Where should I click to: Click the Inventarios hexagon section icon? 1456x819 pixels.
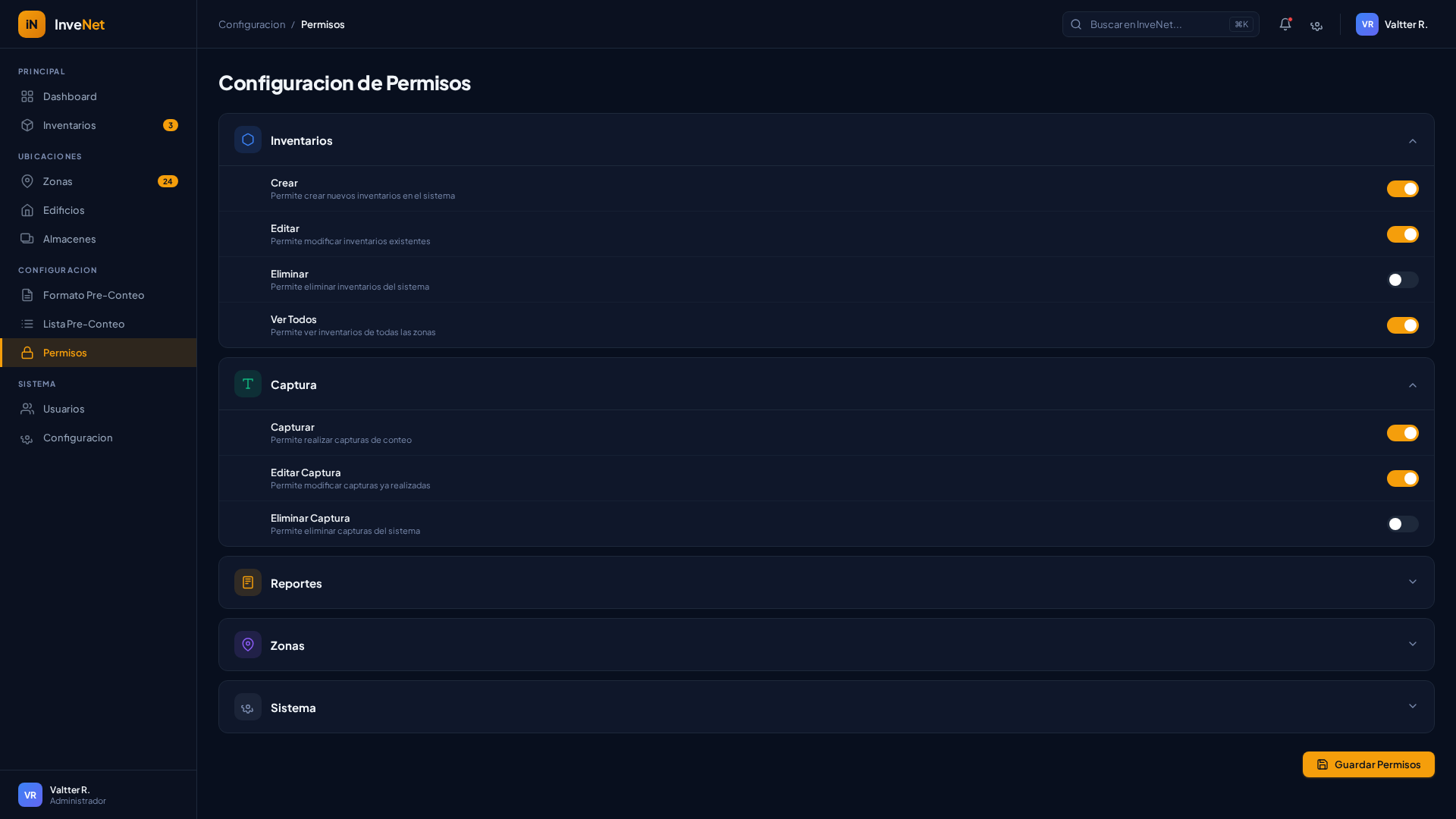[248, 140]
